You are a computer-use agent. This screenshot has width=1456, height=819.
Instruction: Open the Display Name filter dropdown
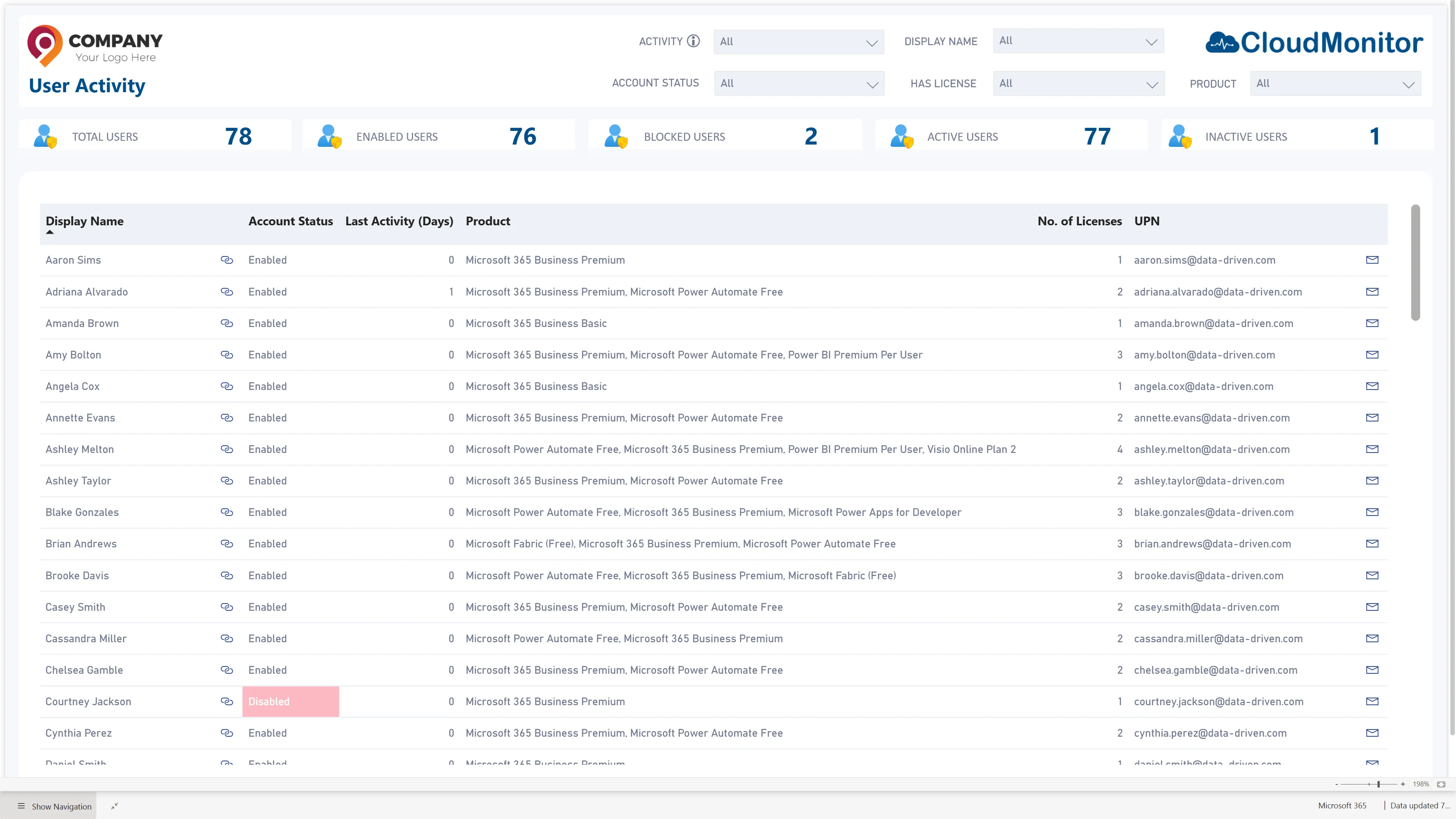[1078, 41]
